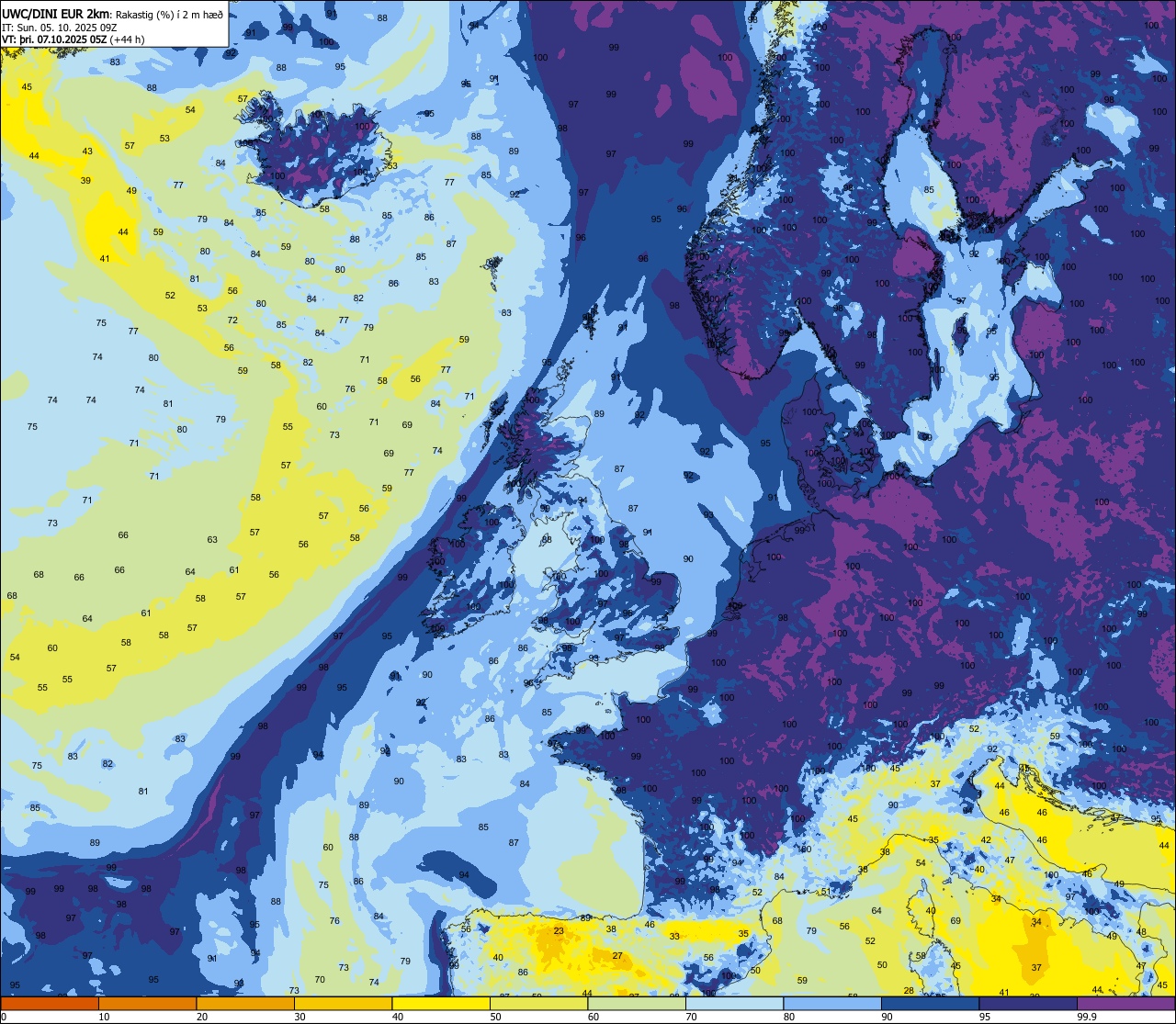Click the 'IT: Sun. 05. 10. 2025 09Z' line
This screenshot has width=1176, height=1024.
click(x=60, y=27)
